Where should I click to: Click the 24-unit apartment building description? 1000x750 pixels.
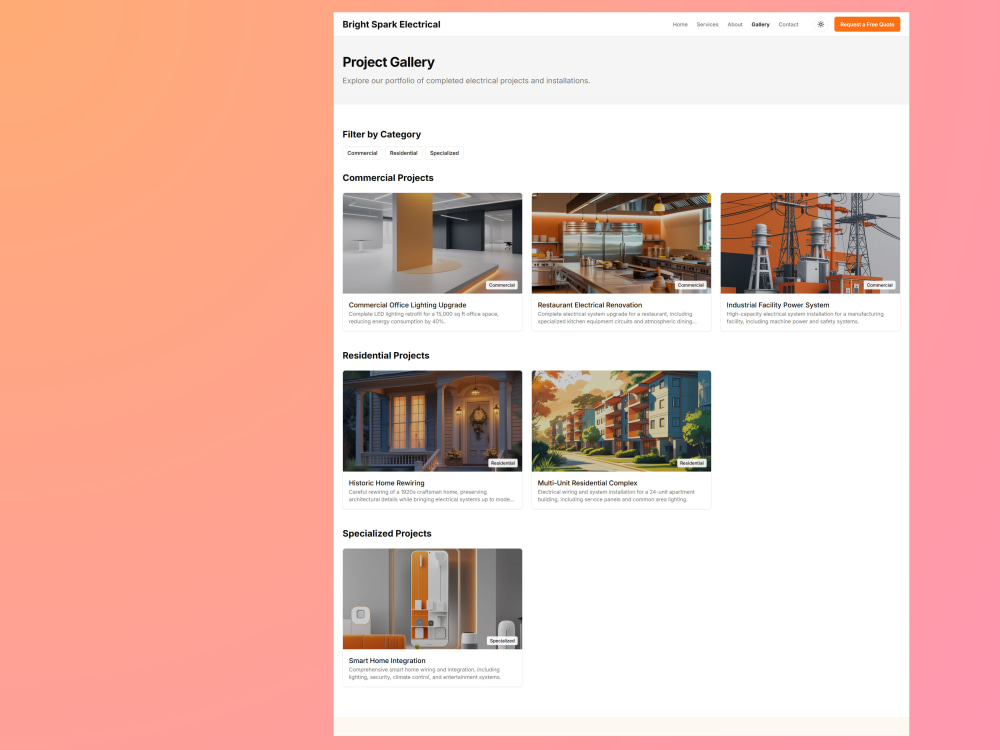point(615,496)
